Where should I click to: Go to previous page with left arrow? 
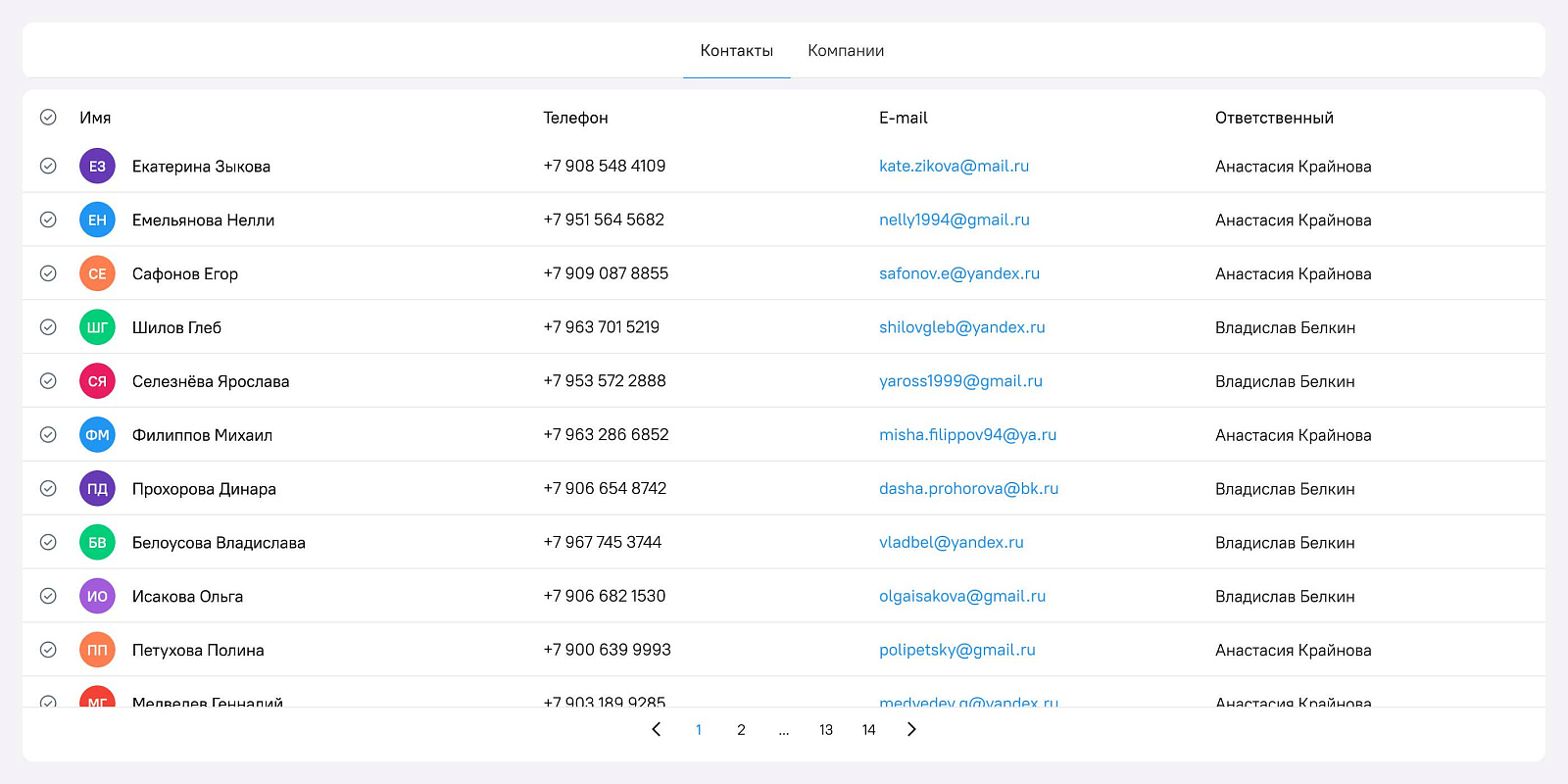point(657,729)
